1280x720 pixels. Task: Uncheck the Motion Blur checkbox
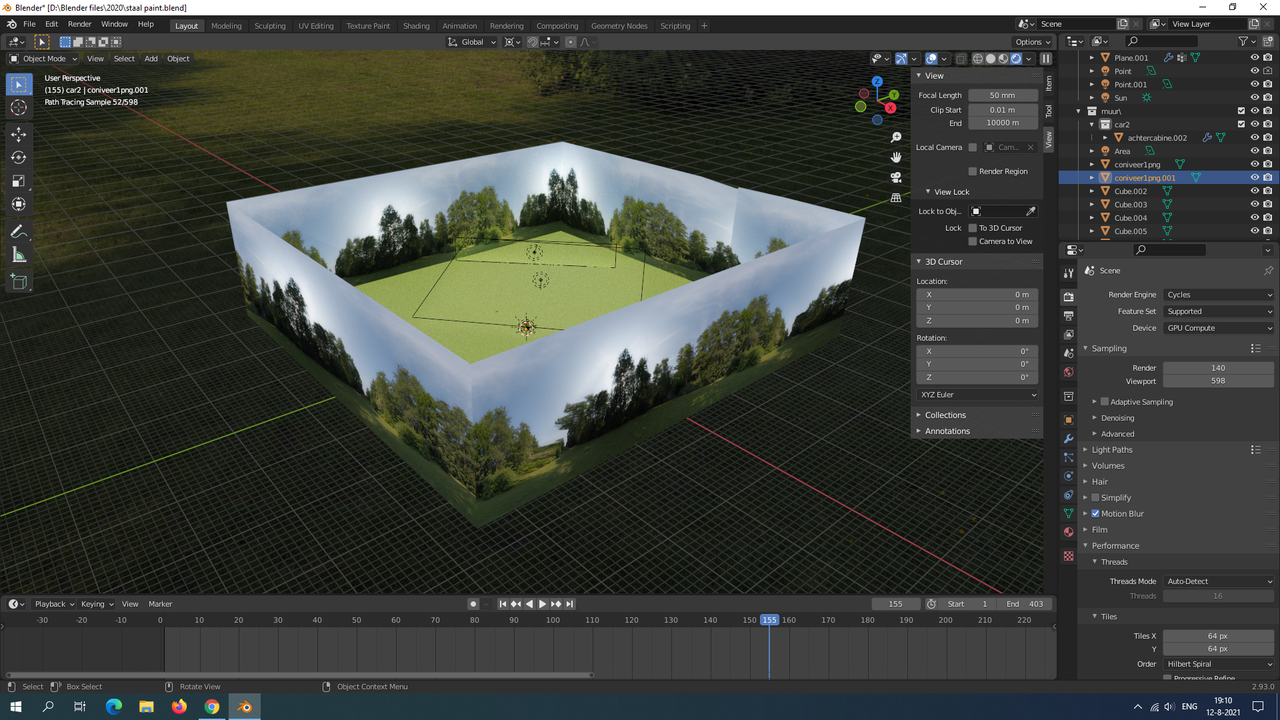[1096, 513]
